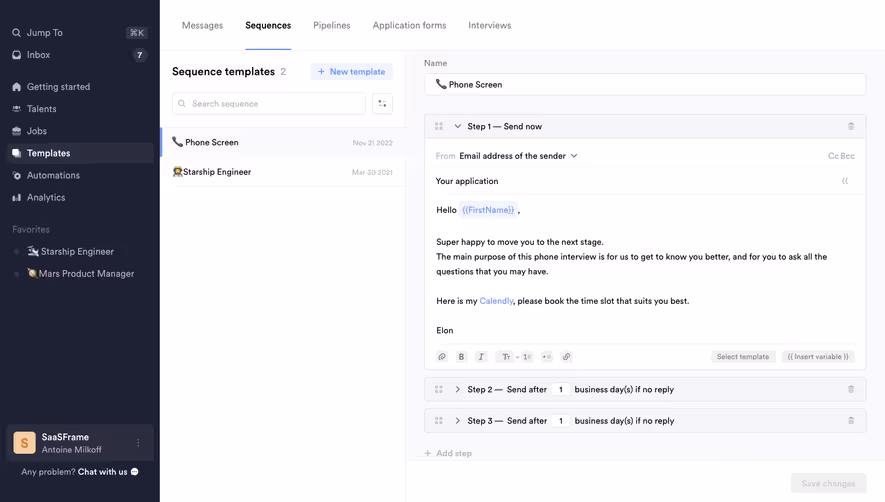The width and height of the screenshot is (885, 502).
Task: Select the Sequences tab
Action: click(268, 25)
